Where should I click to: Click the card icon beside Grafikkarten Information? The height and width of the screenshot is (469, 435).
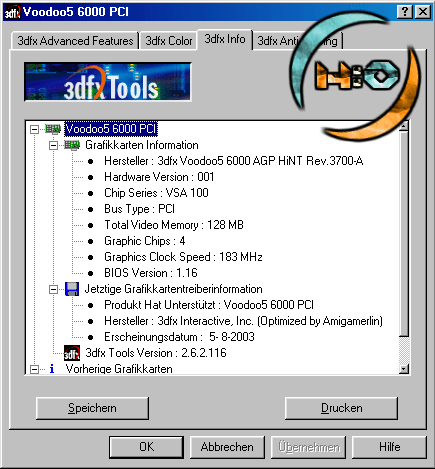pyautogui.click(x=72, y=145)
